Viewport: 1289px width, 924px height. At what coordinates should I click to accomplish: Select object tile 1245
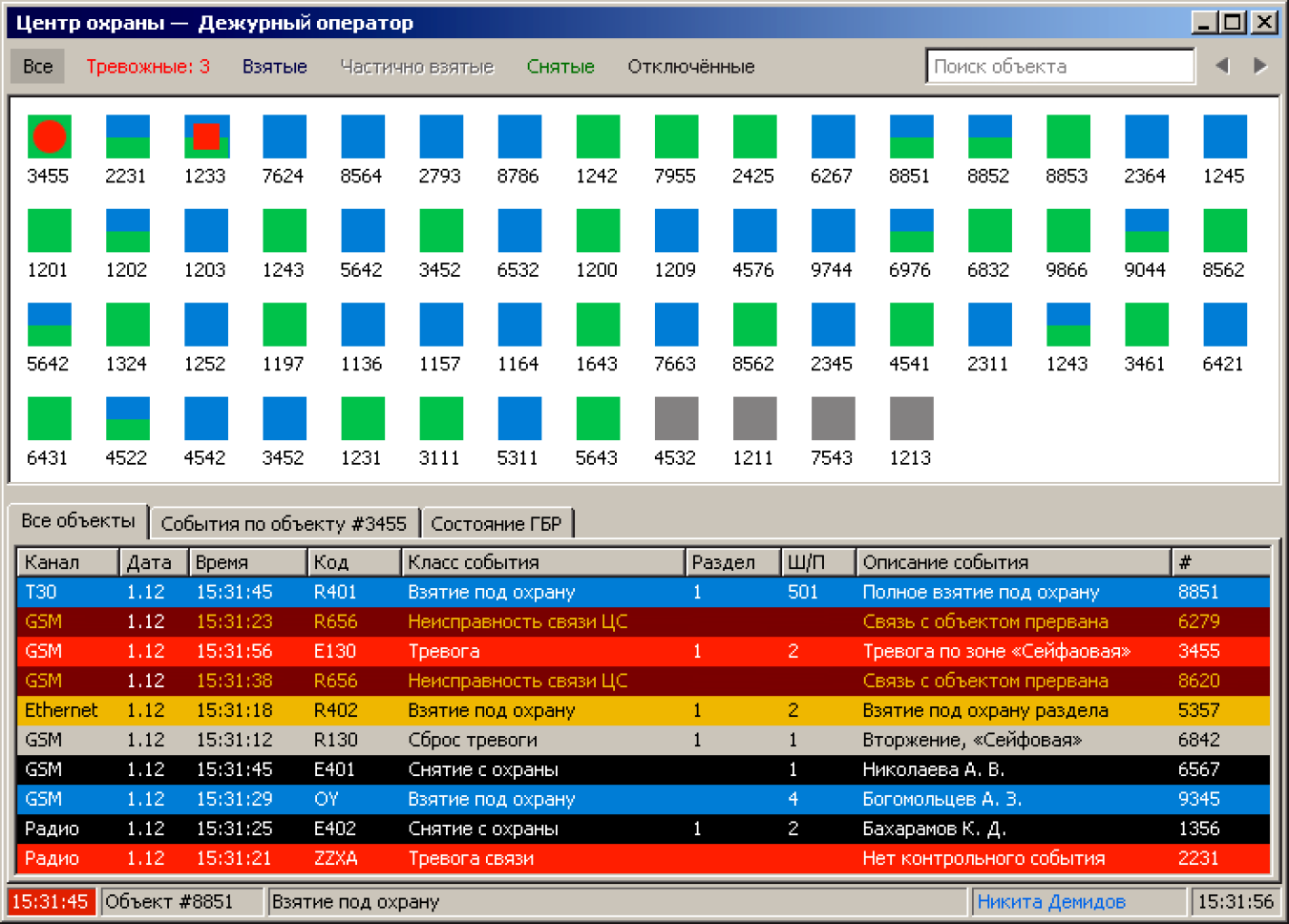(1224, 136)
